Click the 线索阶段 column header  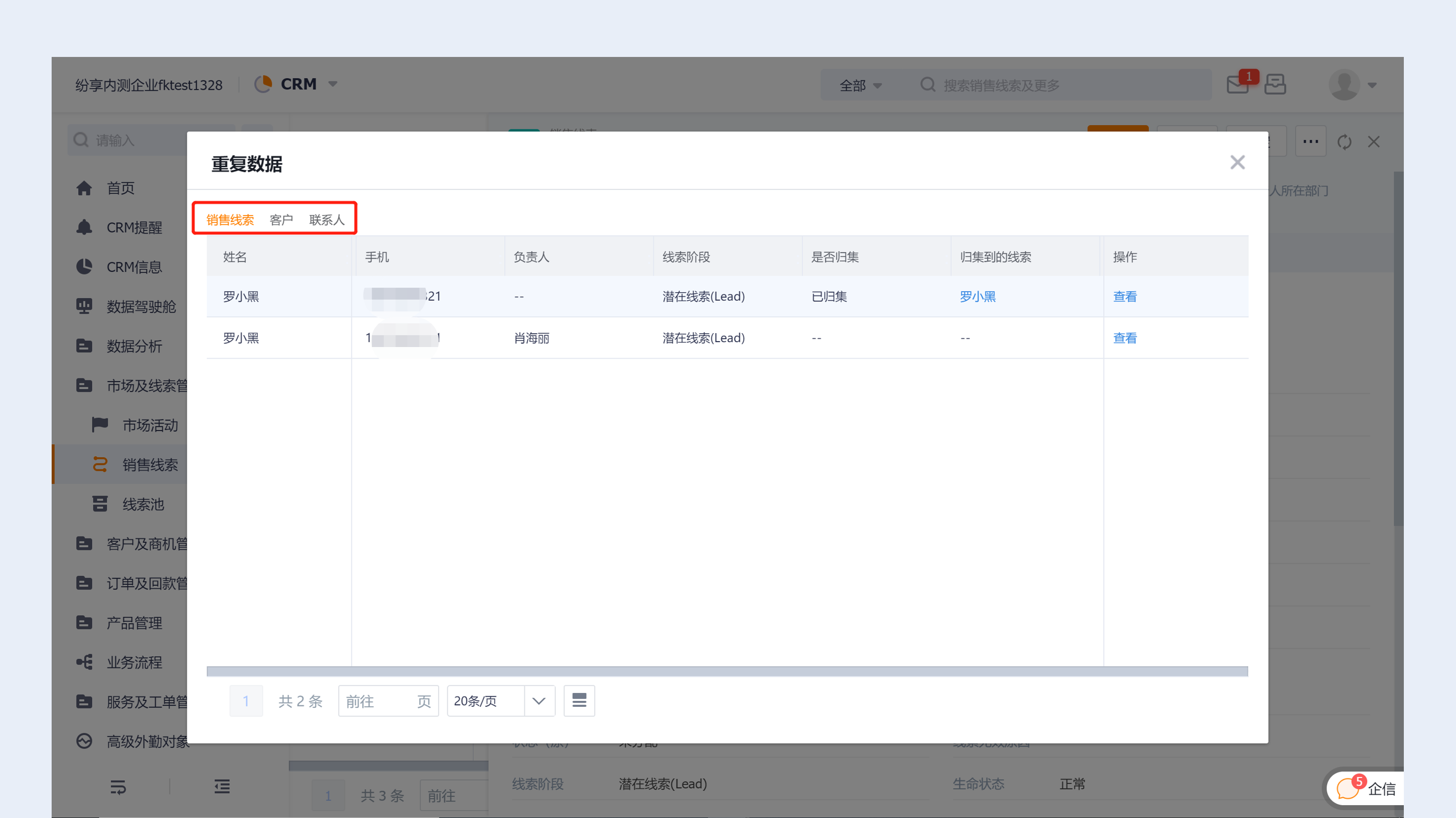pos(686,257)
